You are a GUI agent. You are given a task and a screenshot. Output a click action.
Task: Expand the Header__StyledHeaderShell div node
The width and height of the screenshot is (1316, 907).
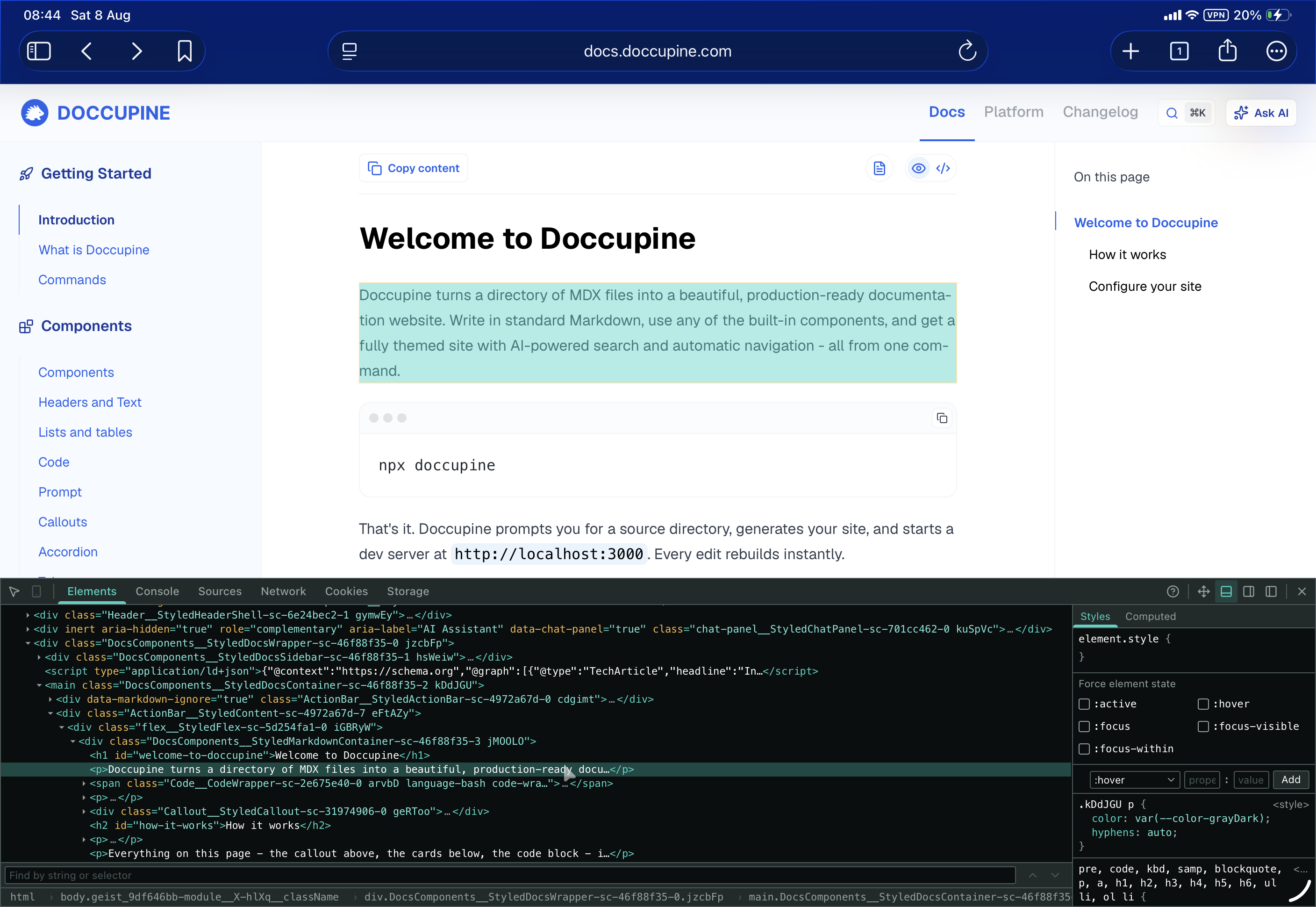click(28, 615)
